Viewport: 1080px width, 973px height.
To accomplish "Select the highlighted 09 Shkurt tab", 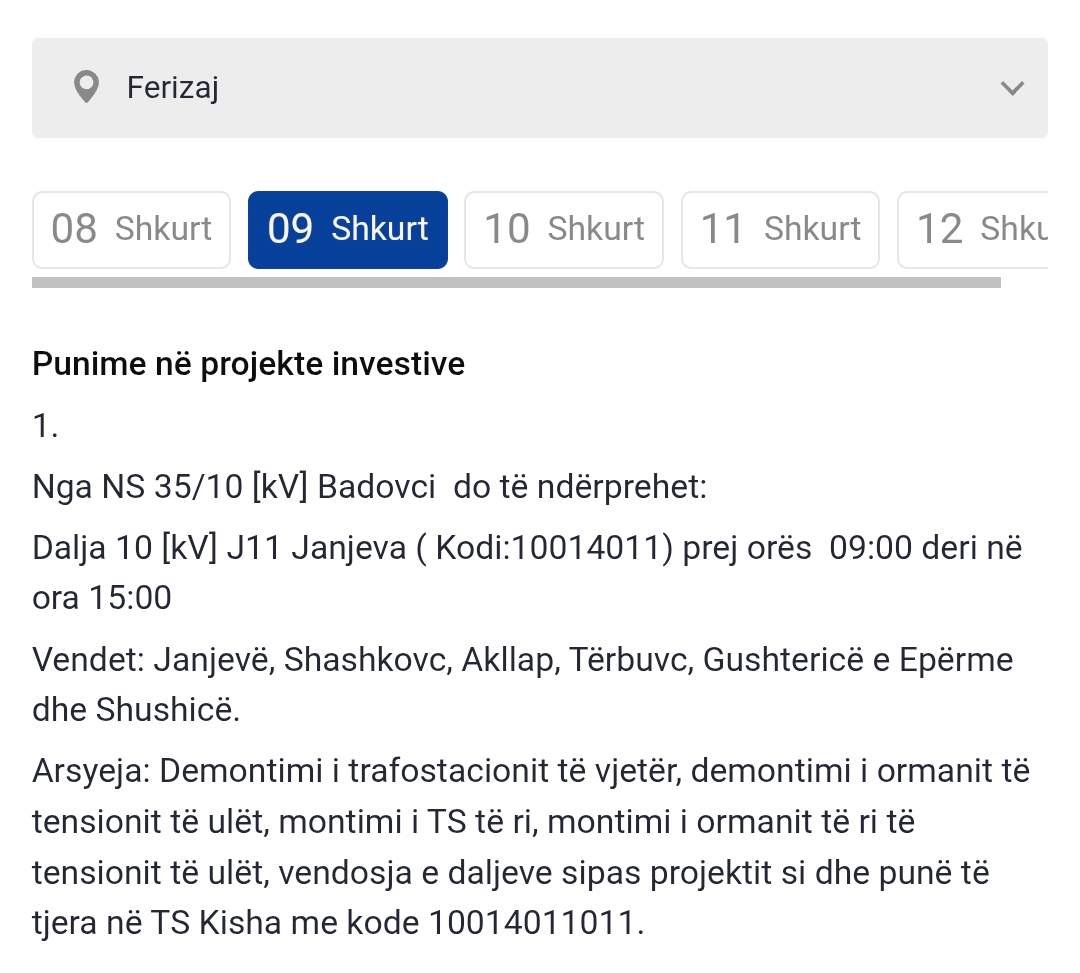I will pos(347,229).
